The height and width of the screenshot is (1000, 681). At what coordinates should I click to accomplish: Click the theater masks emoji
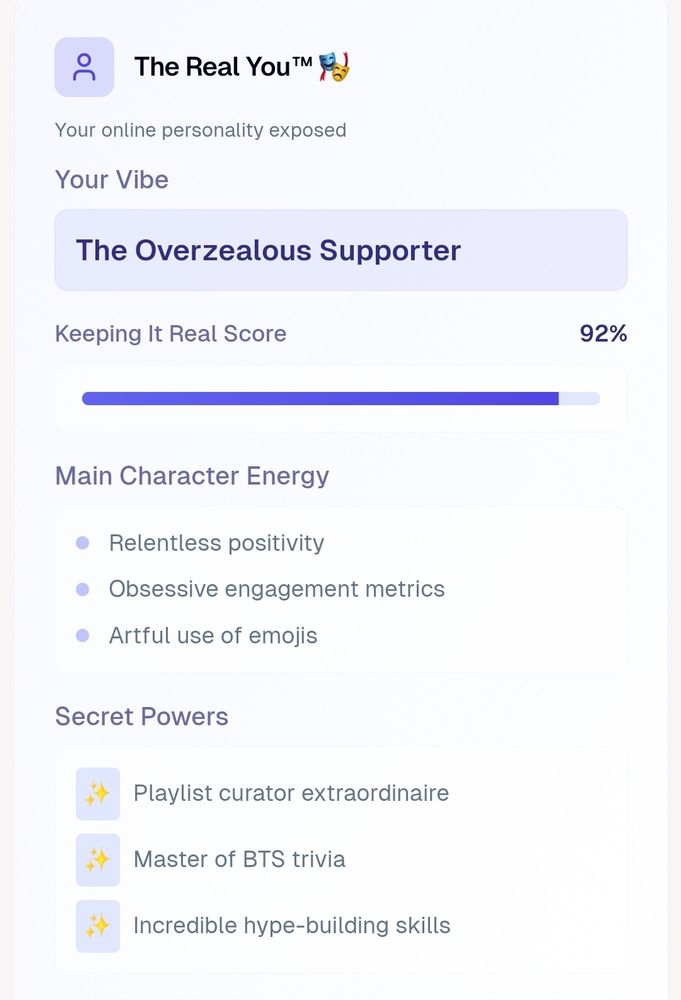[x=335, y=67]
